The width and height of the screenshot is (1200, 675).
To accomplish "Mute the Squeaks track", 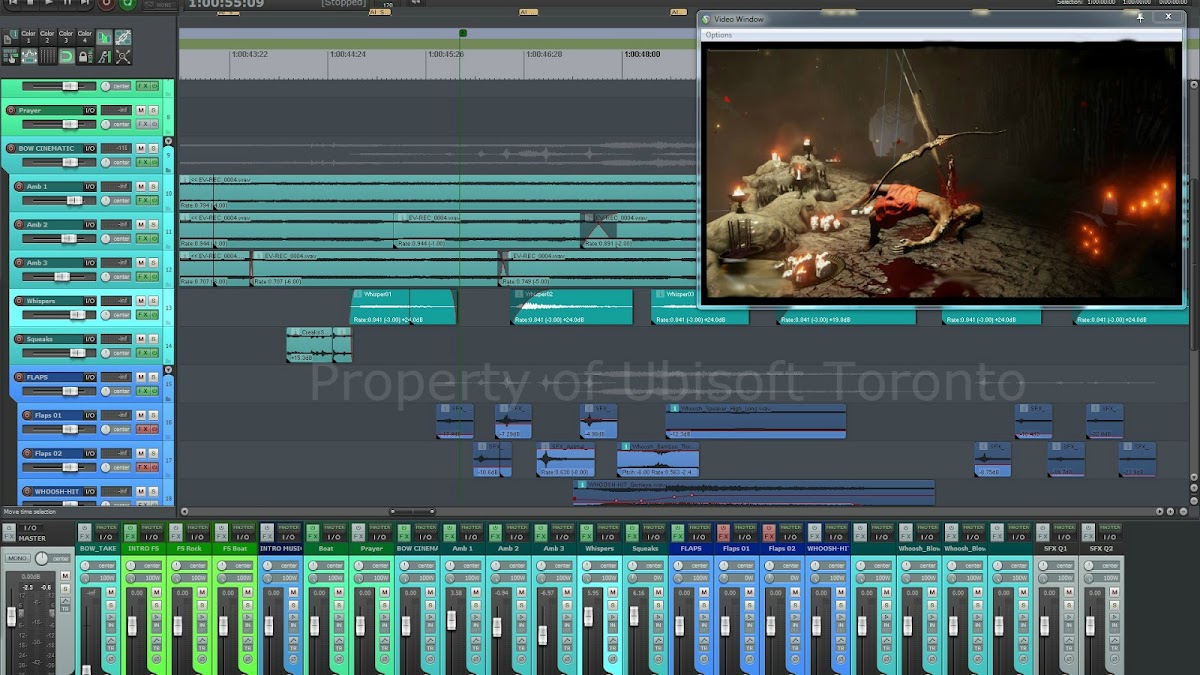I will click(141, 339).
